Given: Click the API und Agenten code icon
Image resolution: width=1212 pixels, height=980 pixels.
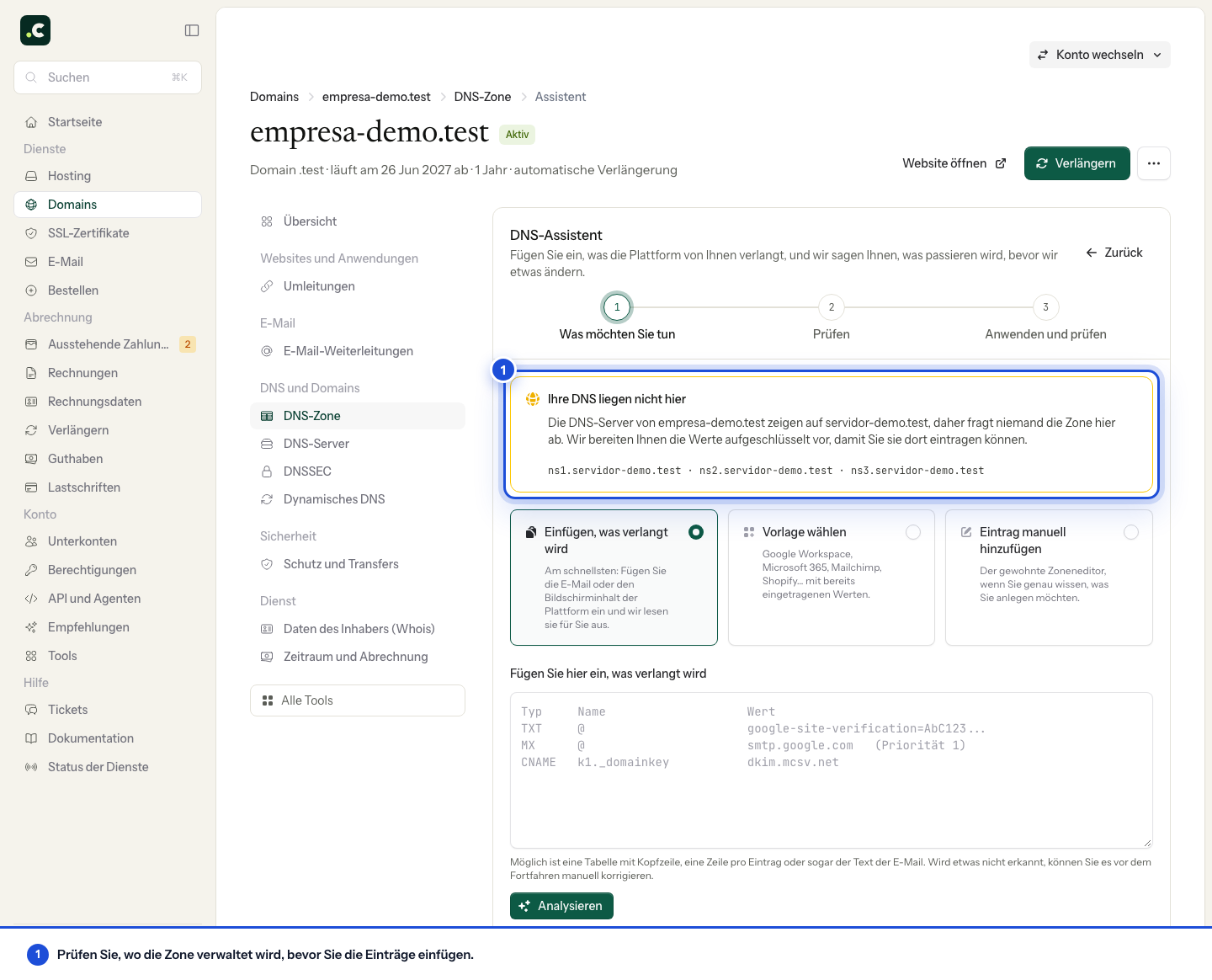Looking at the screenshot, I should point(31,599).
